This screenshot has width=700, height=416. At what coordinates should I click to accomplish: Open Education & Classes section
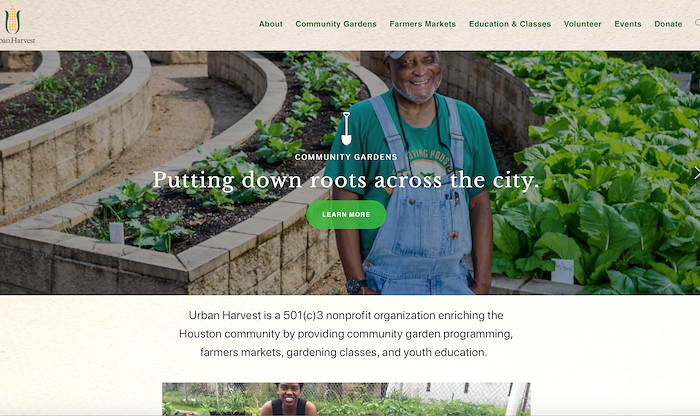pyautogui.click(x=510, y=24)
